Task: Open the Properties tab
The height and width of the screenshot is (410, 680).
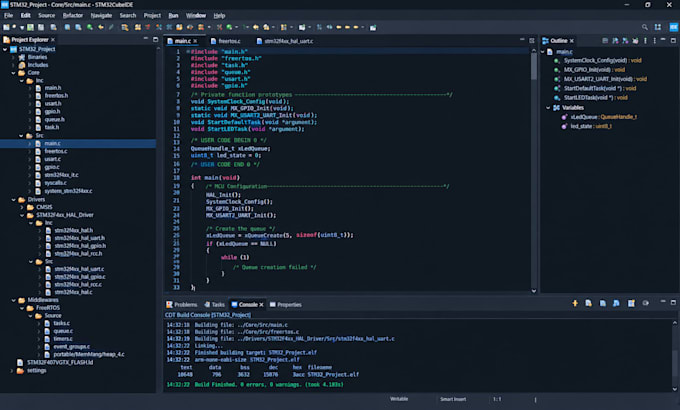Action: click(285, 305)
